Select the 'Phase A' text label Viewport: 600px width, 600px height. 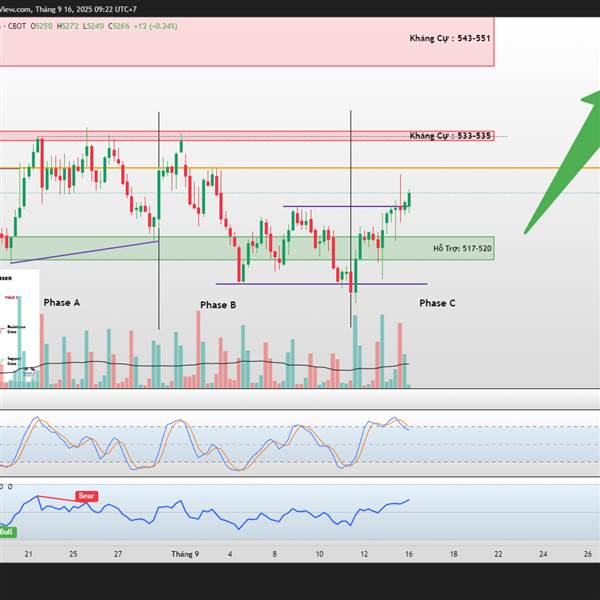tap(62, 303)
